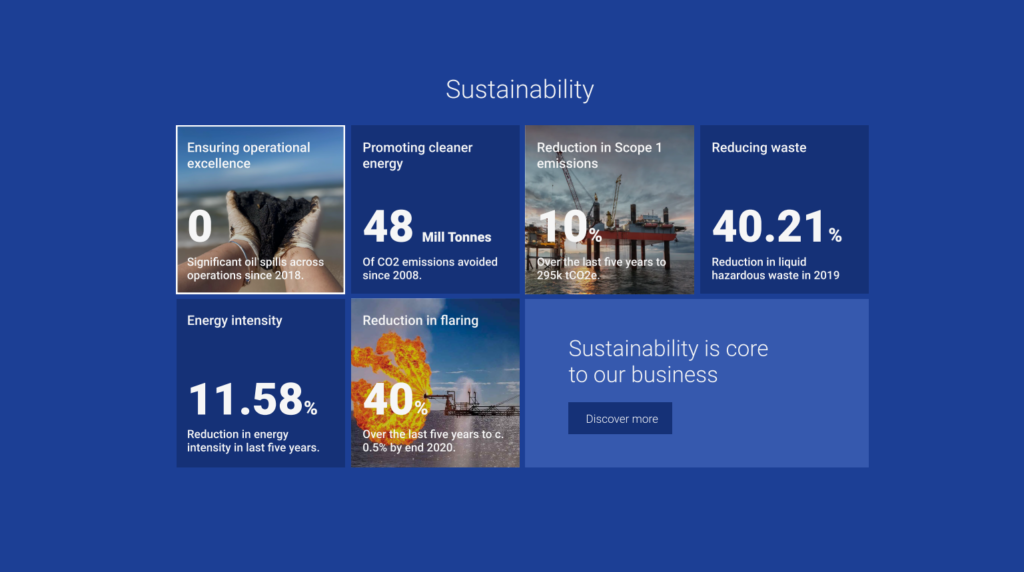Click the Reduction in Scope 1 emissions title
Screen dimensions: 1024x572
pyautogui.click(x=599, y=155)
